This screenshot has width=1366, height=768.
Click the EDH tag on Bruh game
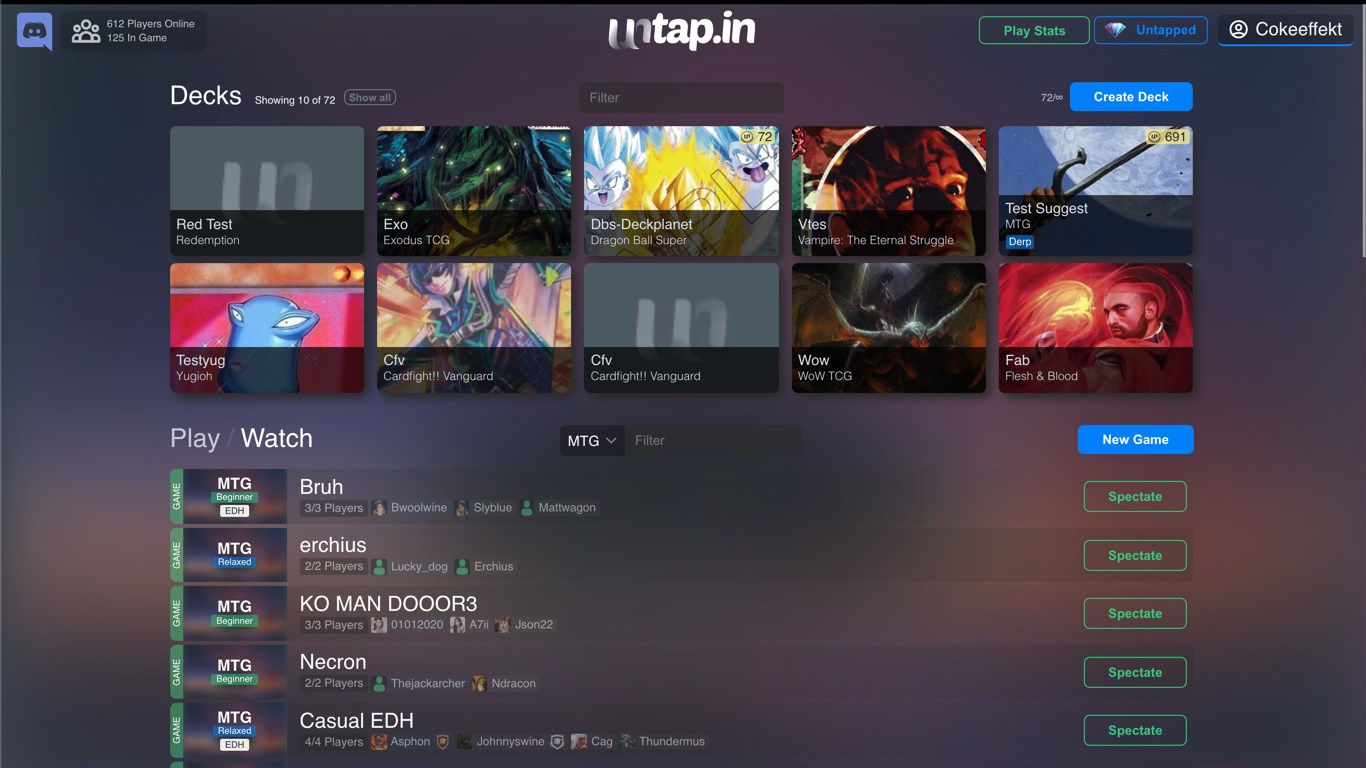235,511
